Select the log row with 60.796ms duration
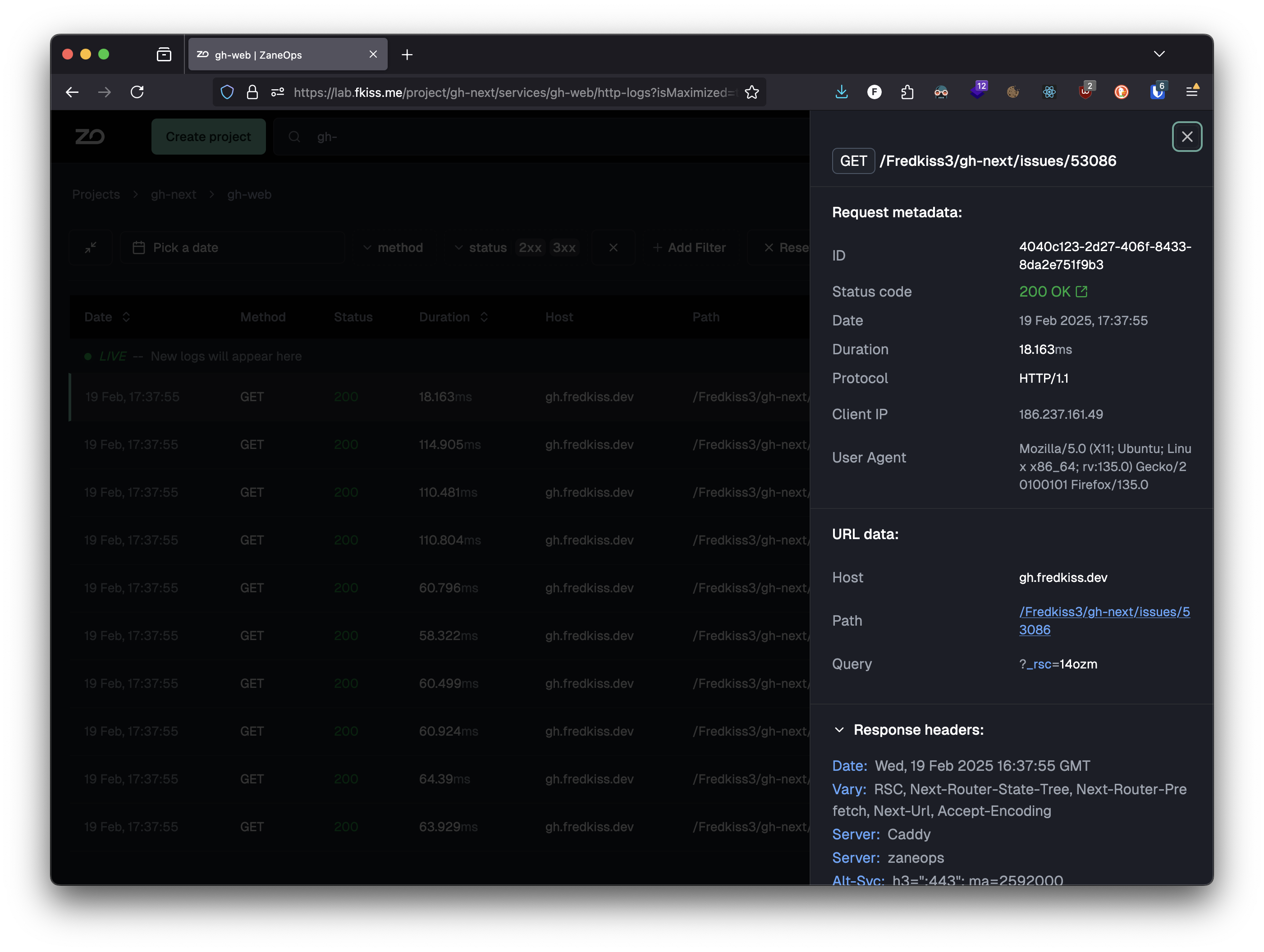1264x952 pixels. click(x=439, y=588)
